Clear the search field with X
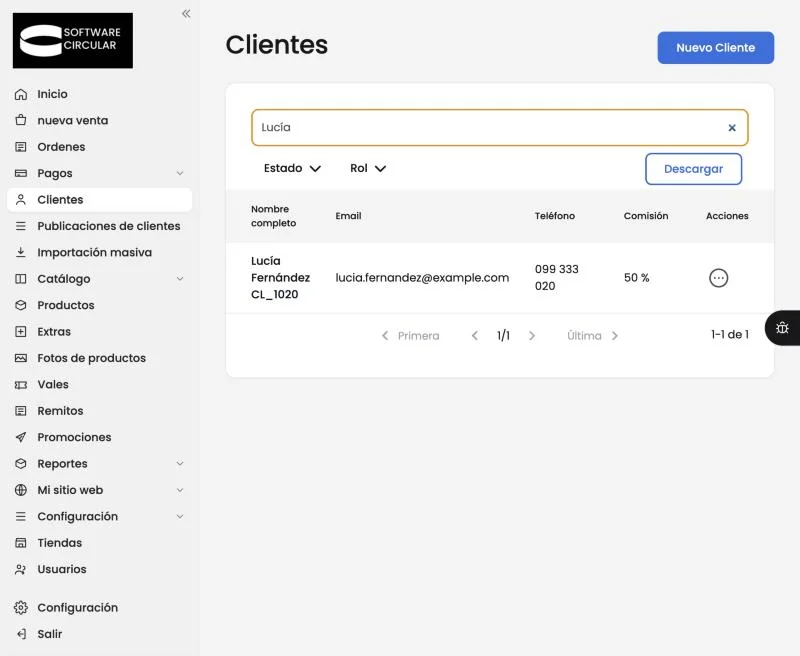This screenshot has width=800, height=656. [x=732, y=128]
